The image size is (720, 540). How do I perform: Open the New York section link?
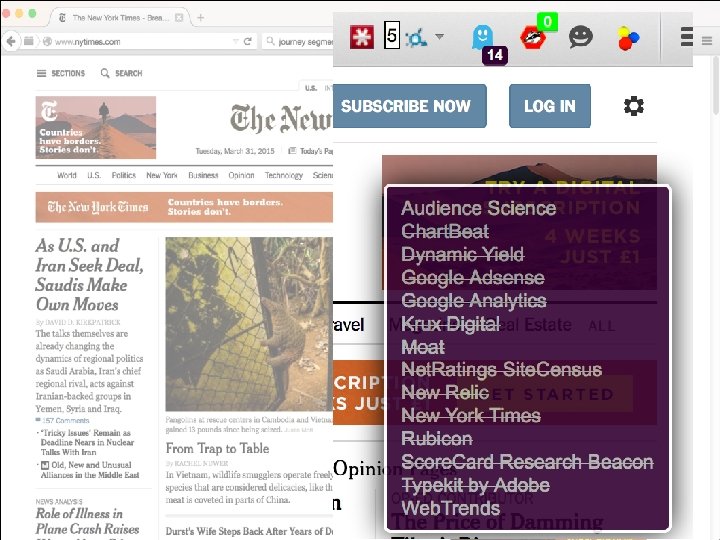click(162, 175)
